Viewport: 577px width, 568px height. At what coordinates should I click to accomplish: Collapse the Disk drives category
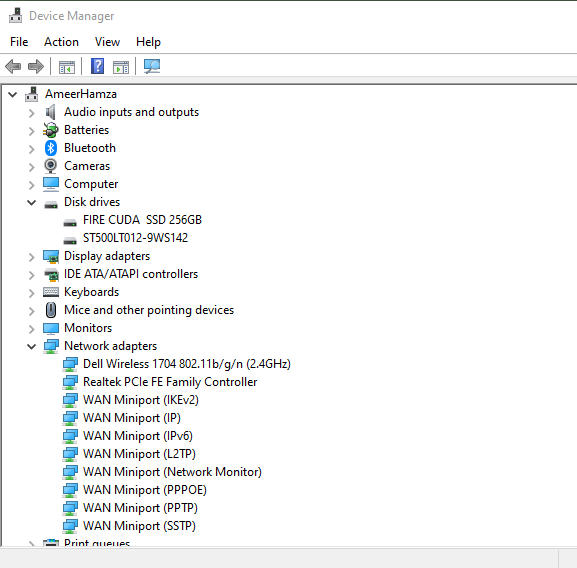(x=32, y=202)
